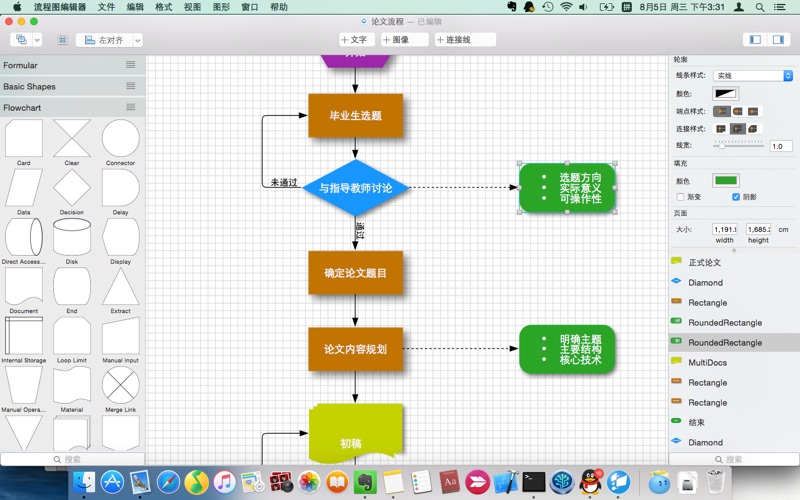Select the first 端点样式 endpoint style option
The image size is (800, 500).
pos(720,111)
